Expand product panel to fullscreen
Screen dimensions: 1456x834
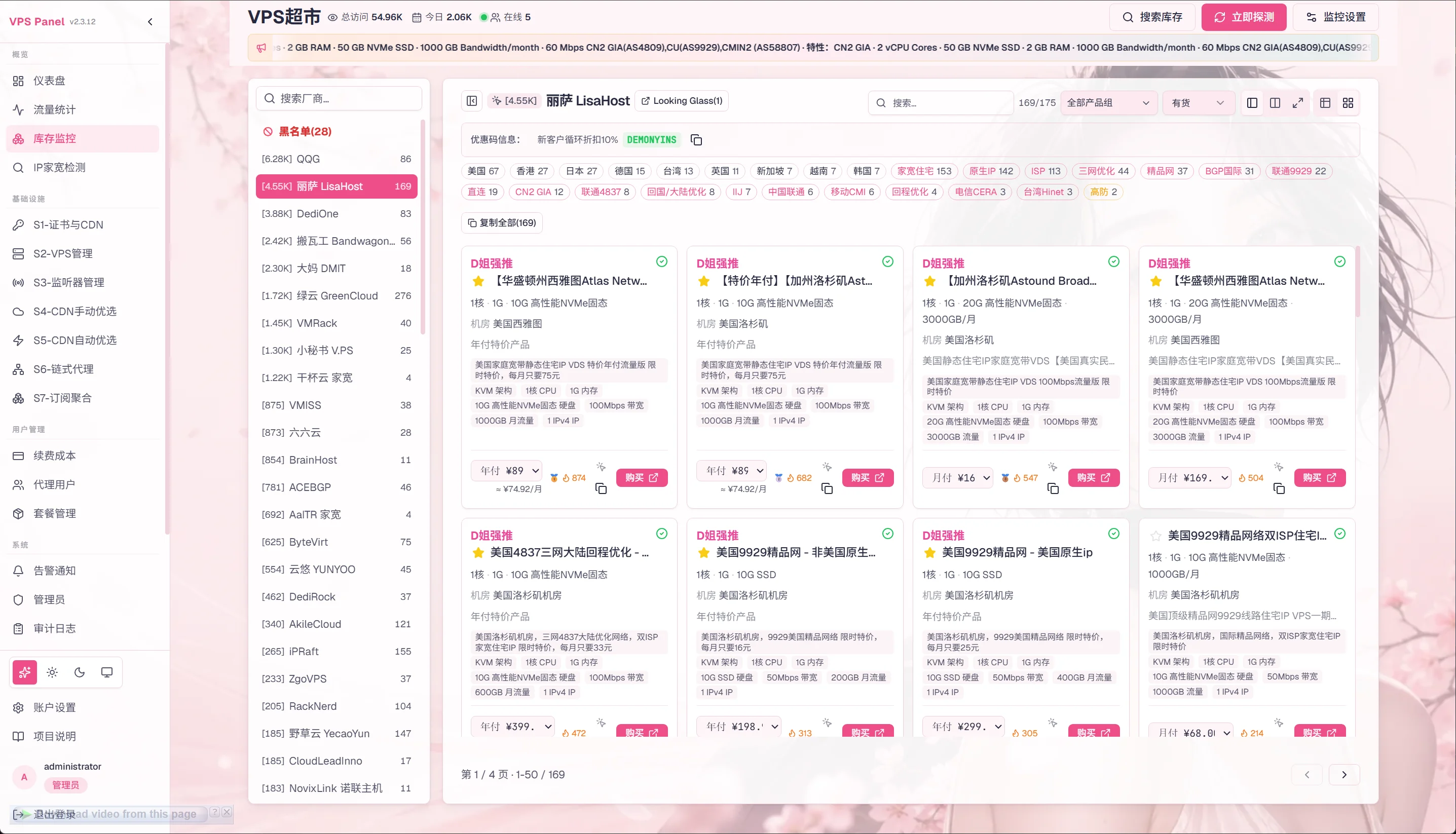pos(1298,103)
